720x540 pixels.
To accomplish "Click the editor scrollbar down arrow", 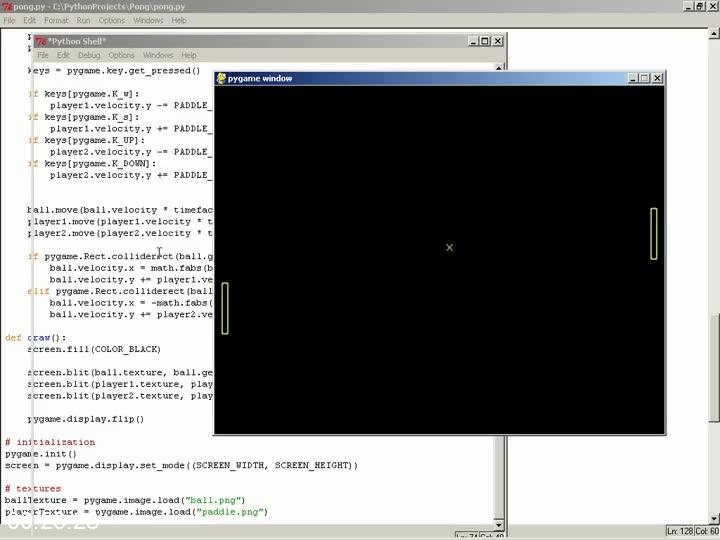I will (714, 519).
